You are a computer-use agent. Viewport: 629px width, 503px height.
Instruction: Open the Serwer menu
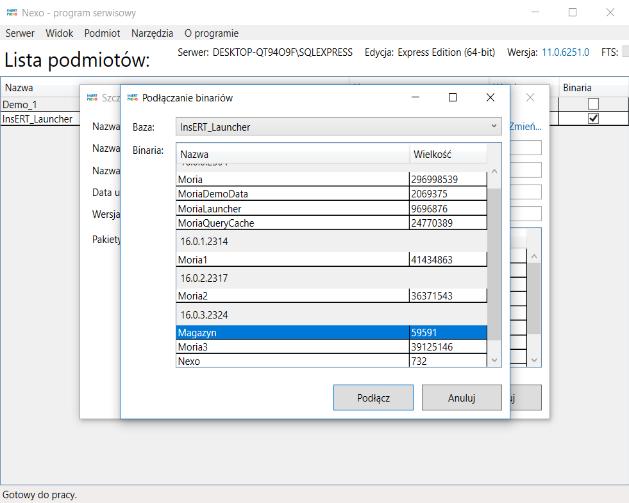[x=20, y=33]
